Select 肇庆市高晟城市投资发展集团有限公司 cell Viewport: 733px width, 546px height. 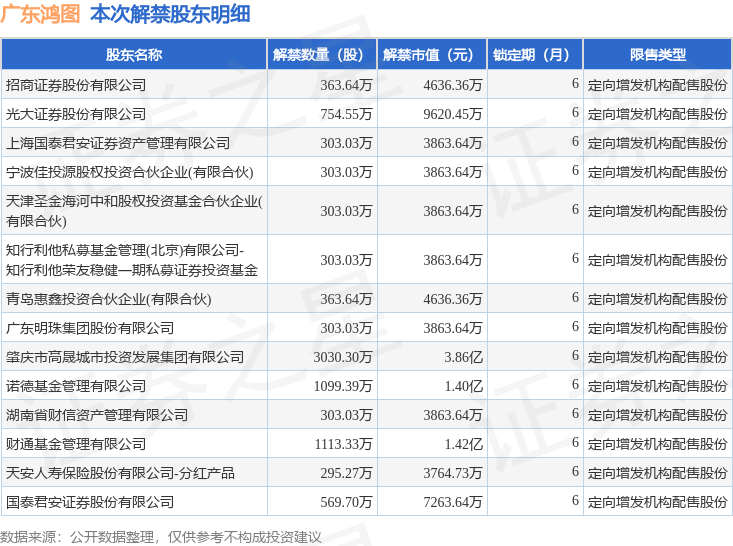click(x=125, y=357)
